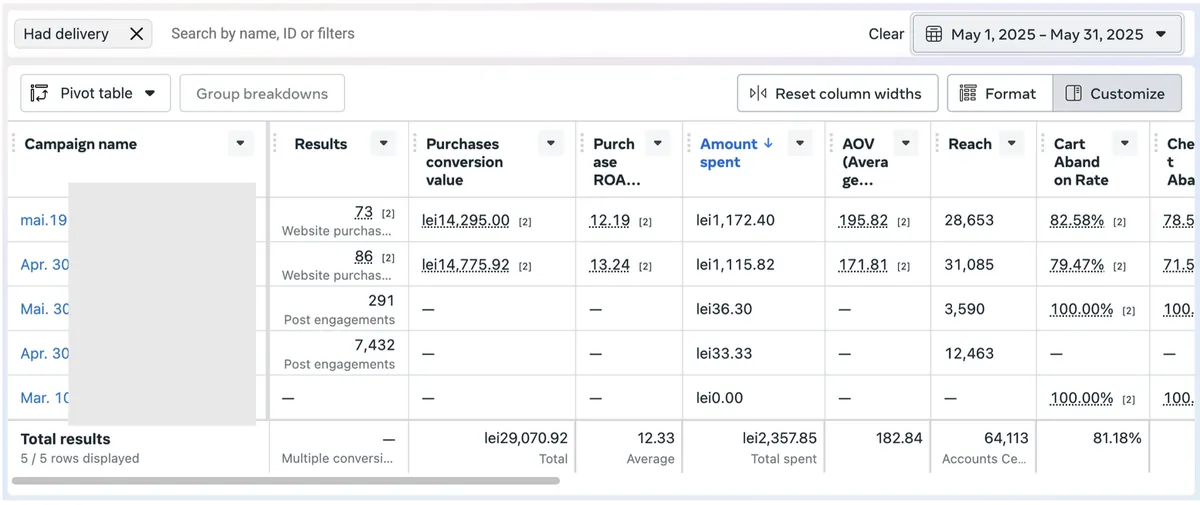Open Results column menu arrow
1200x505 pixels.
click(x=384, y=144)
